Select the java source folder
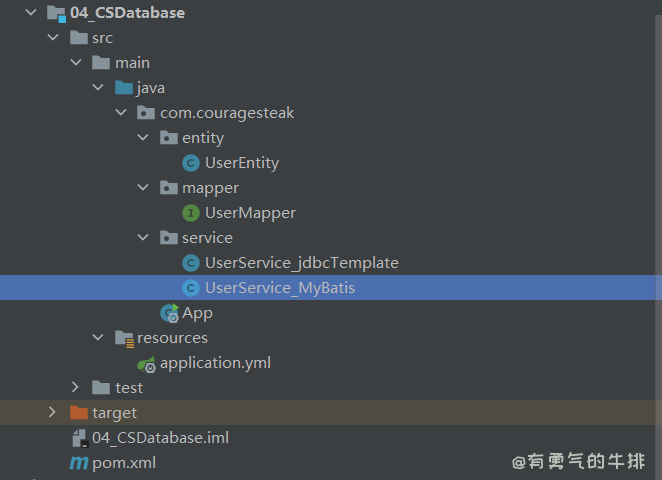Image resolution: width=662 pixels, height=480 pixels. click(150, 88)
